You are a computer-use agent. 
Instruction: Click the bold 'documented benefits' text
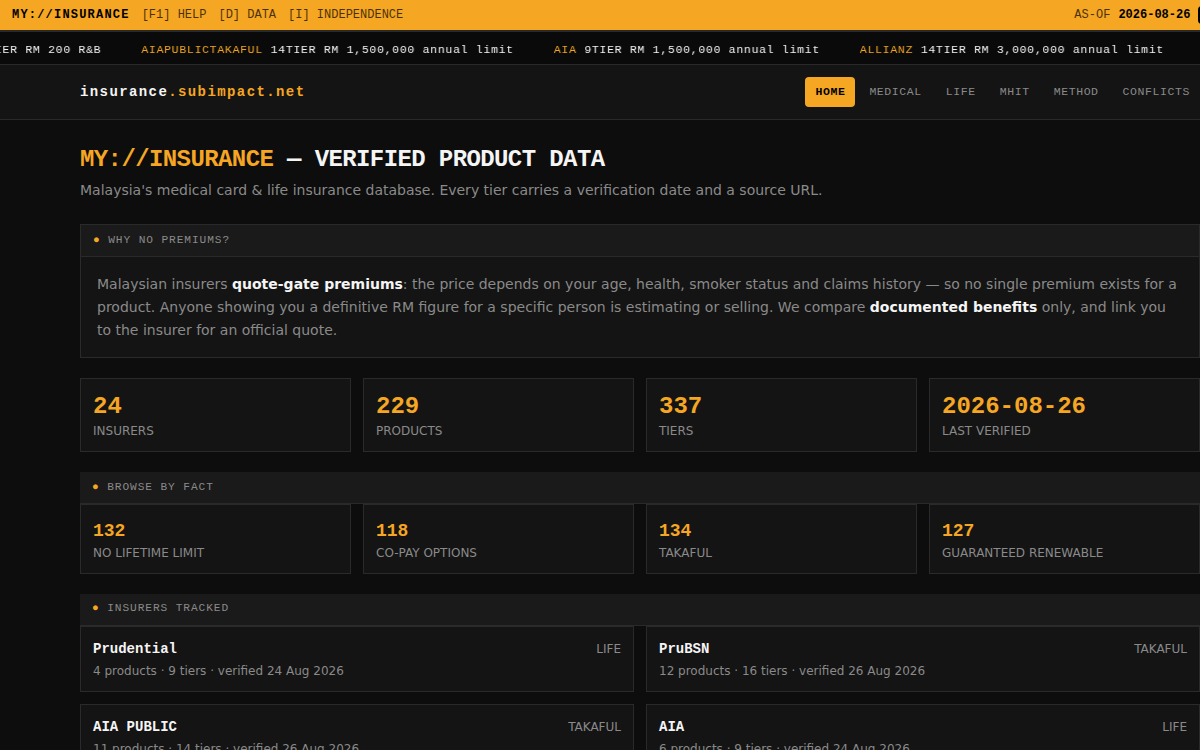[953, 307]
